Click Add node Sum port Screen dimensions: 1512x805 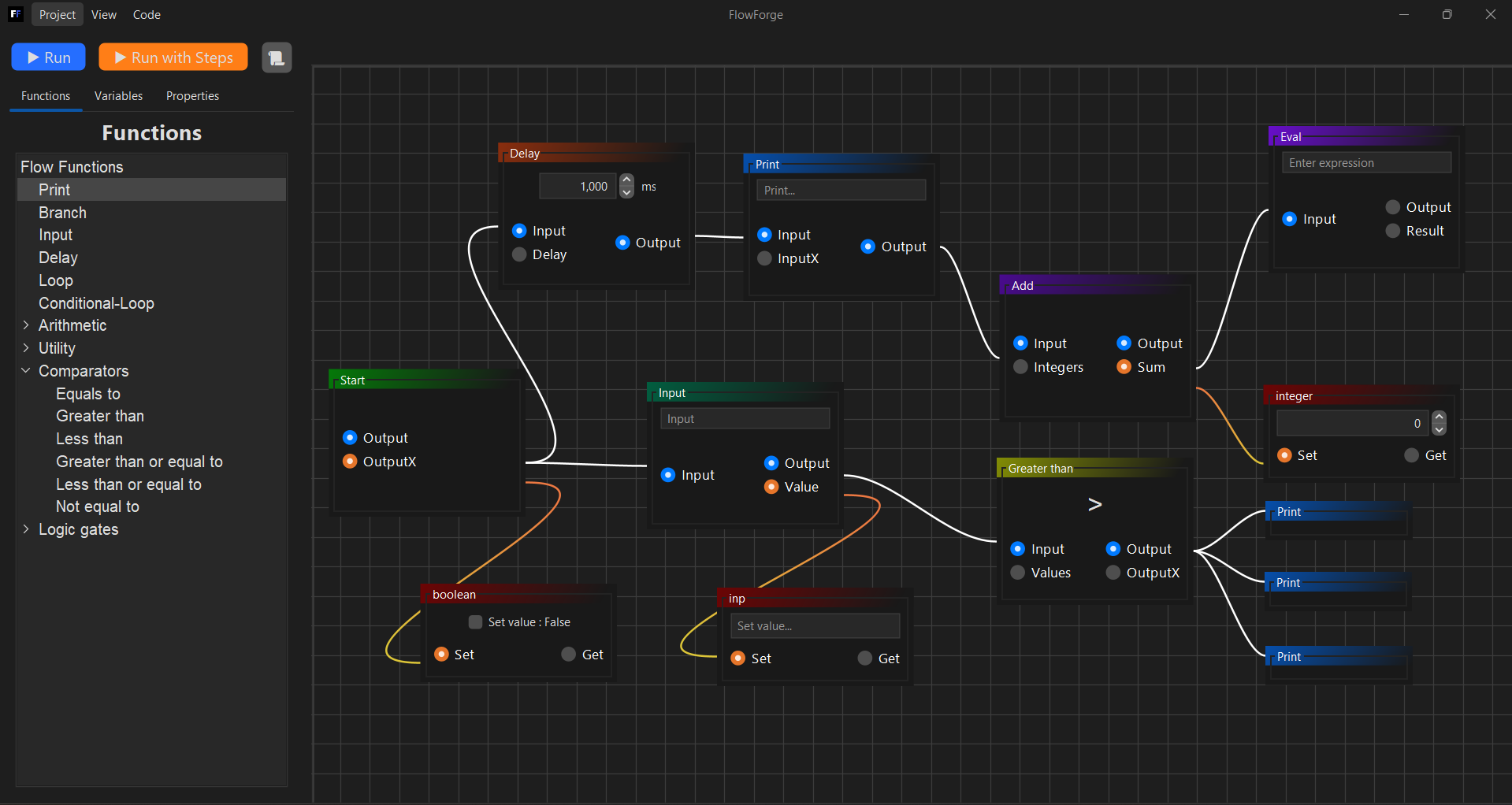pos(1124,367)
